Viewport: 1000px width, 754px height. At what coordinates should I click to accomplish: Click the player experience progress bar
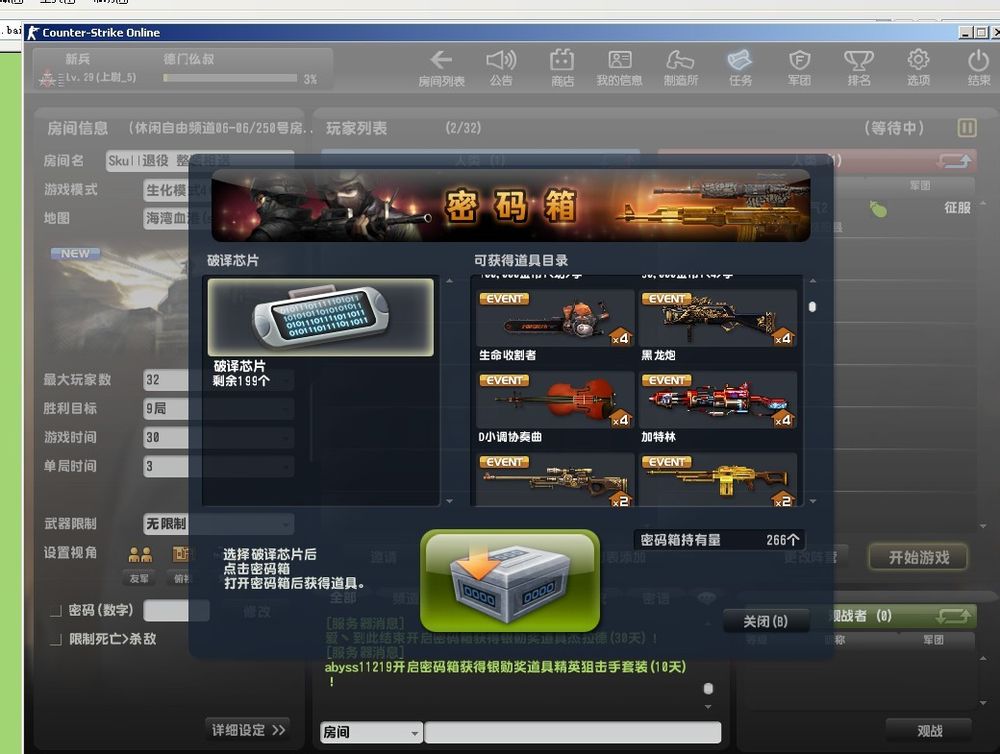click(x=230, y=78)
